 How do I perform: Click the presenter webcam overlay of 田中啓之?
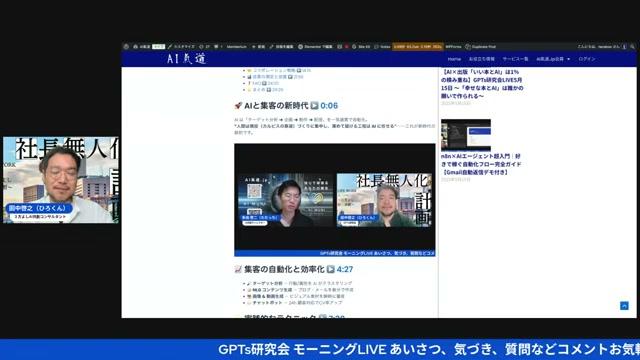click(x=61, y=180)
